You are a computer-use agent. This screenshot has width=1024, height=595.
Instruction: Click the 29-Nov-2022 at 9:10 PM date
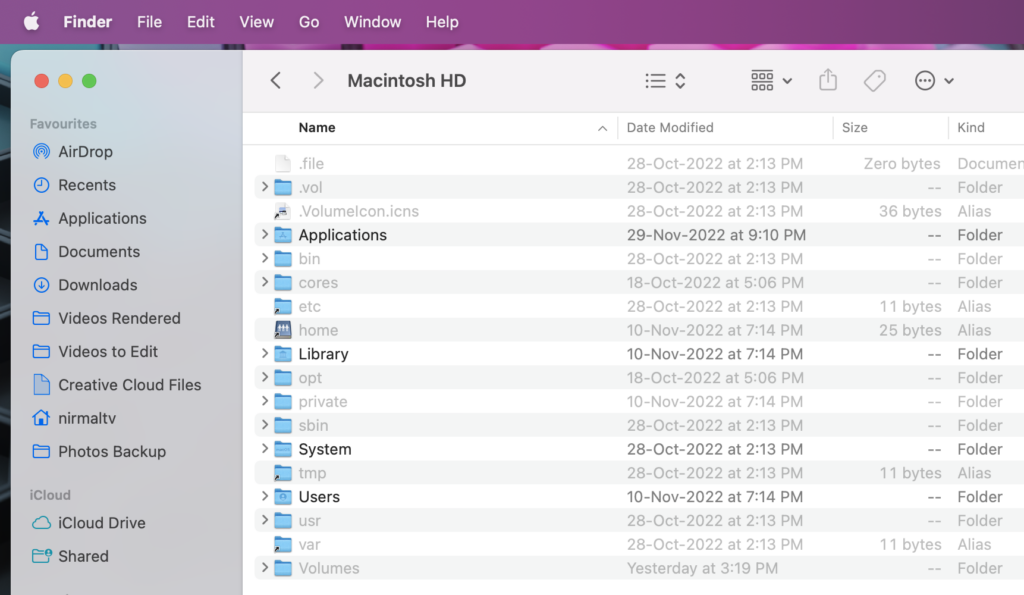tap(716, 235)
